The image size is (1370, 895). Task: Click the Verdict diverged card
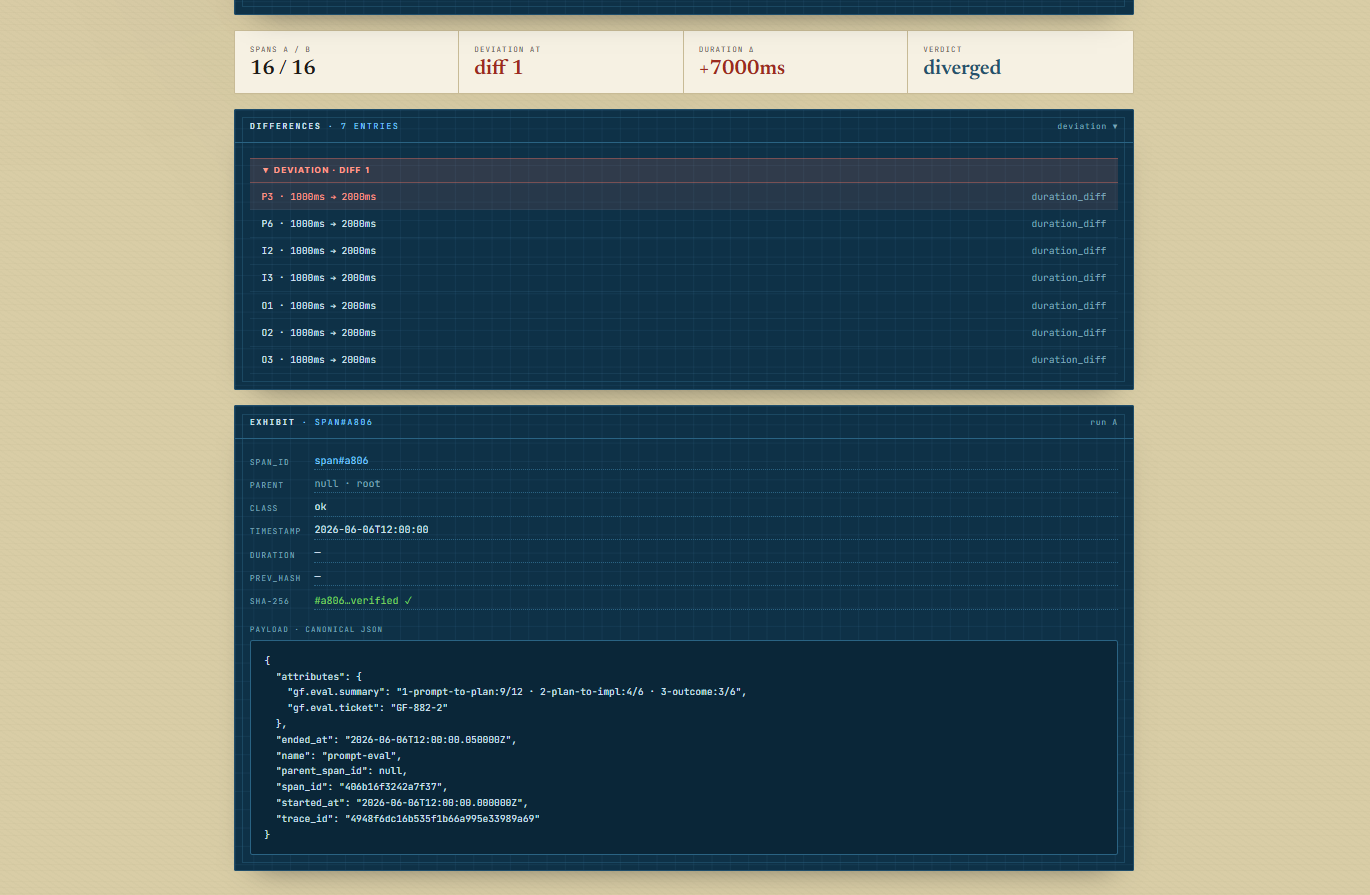click(x=1020, y=62)
